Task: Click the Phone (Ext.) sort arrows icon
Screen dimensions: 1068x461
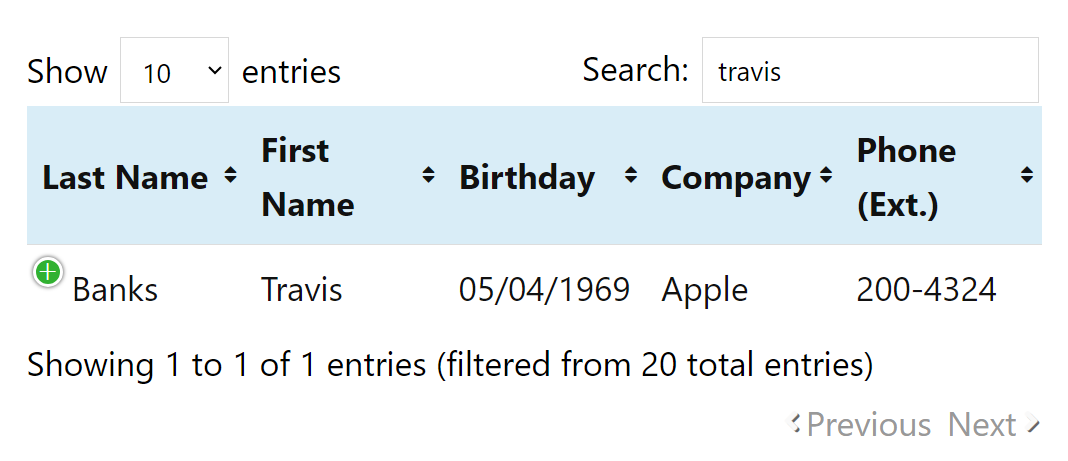Action: point(1026,176)
